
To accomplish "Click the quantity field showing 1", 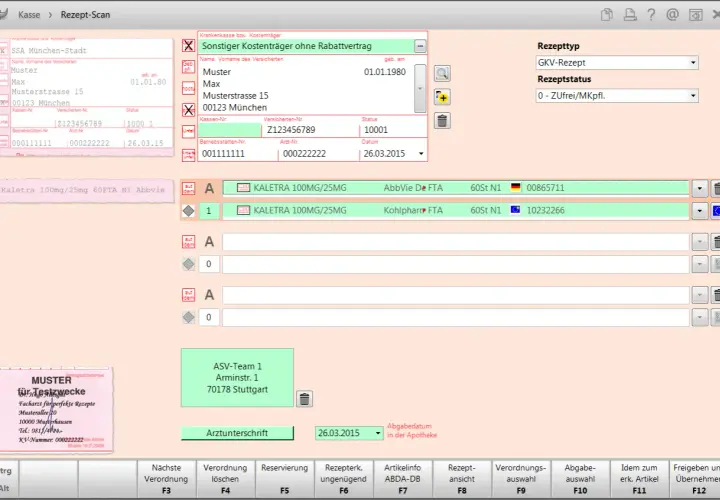I will (x=208, y=211).
